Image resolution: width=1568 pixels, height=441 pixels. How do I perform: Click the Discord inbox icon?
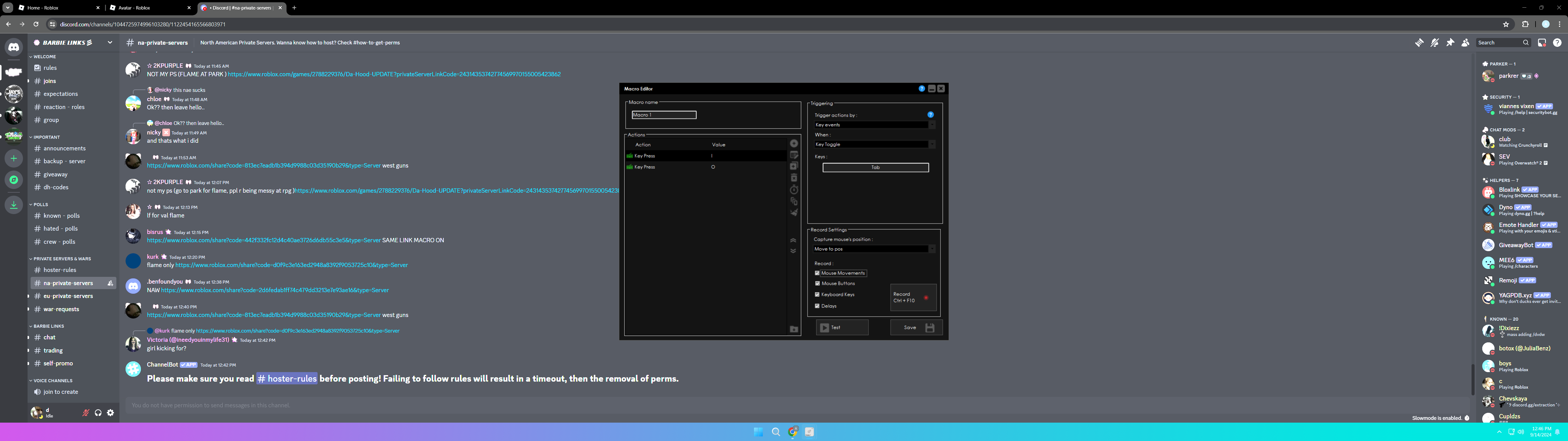(1542, 43)
